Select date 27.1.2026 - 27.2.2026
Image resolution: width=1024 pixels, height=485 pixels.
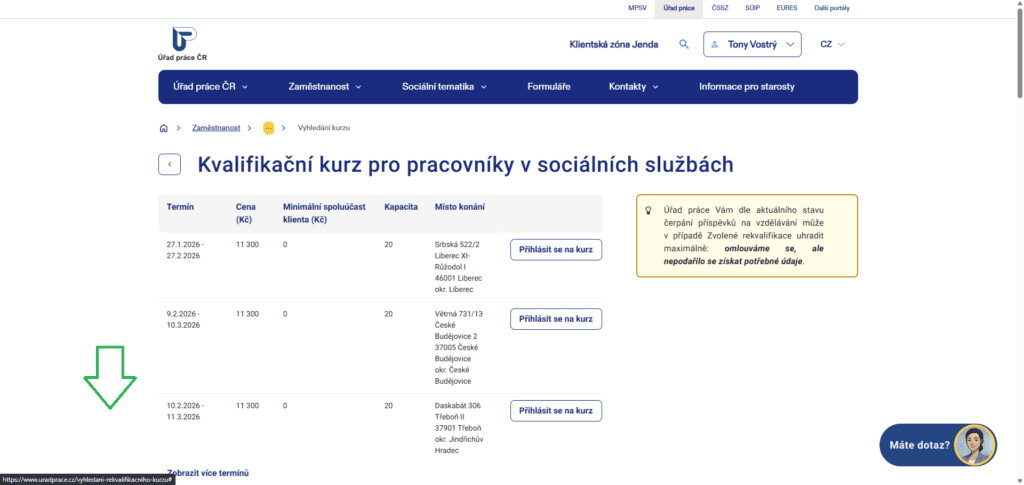185,250
